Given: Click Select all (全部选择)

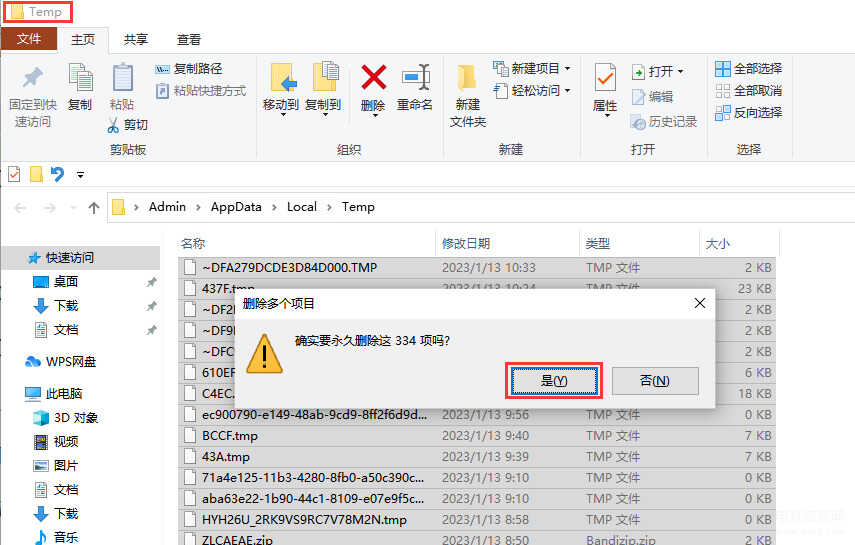Looking at the screenshot, I should click(749, 69).
